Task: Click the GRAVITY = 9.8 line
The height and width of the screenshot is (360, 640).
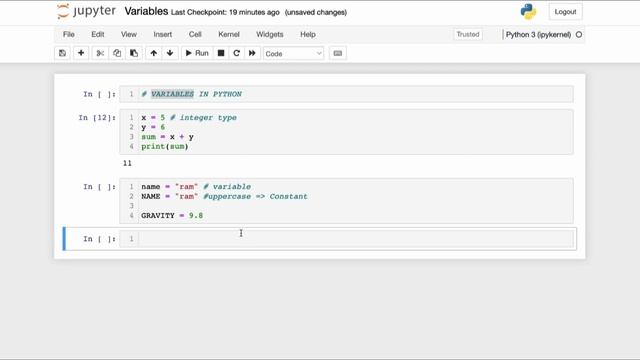Action: click(172, 216)
